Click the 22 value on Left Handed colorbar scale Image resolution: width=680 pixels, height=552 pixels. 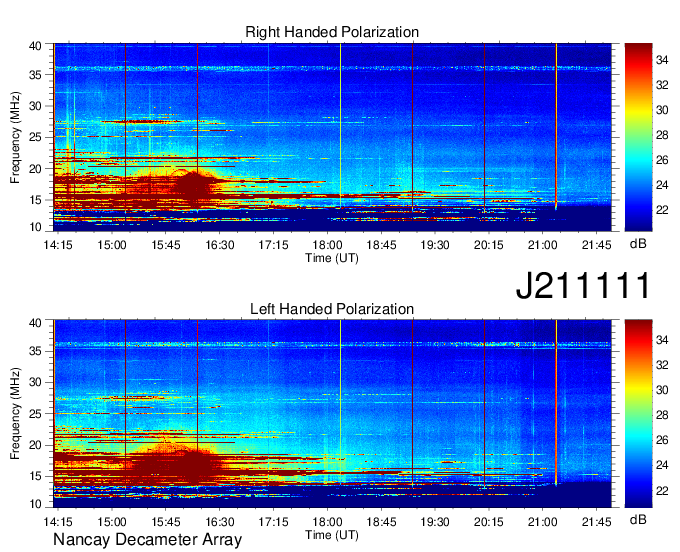pos(662,491)
